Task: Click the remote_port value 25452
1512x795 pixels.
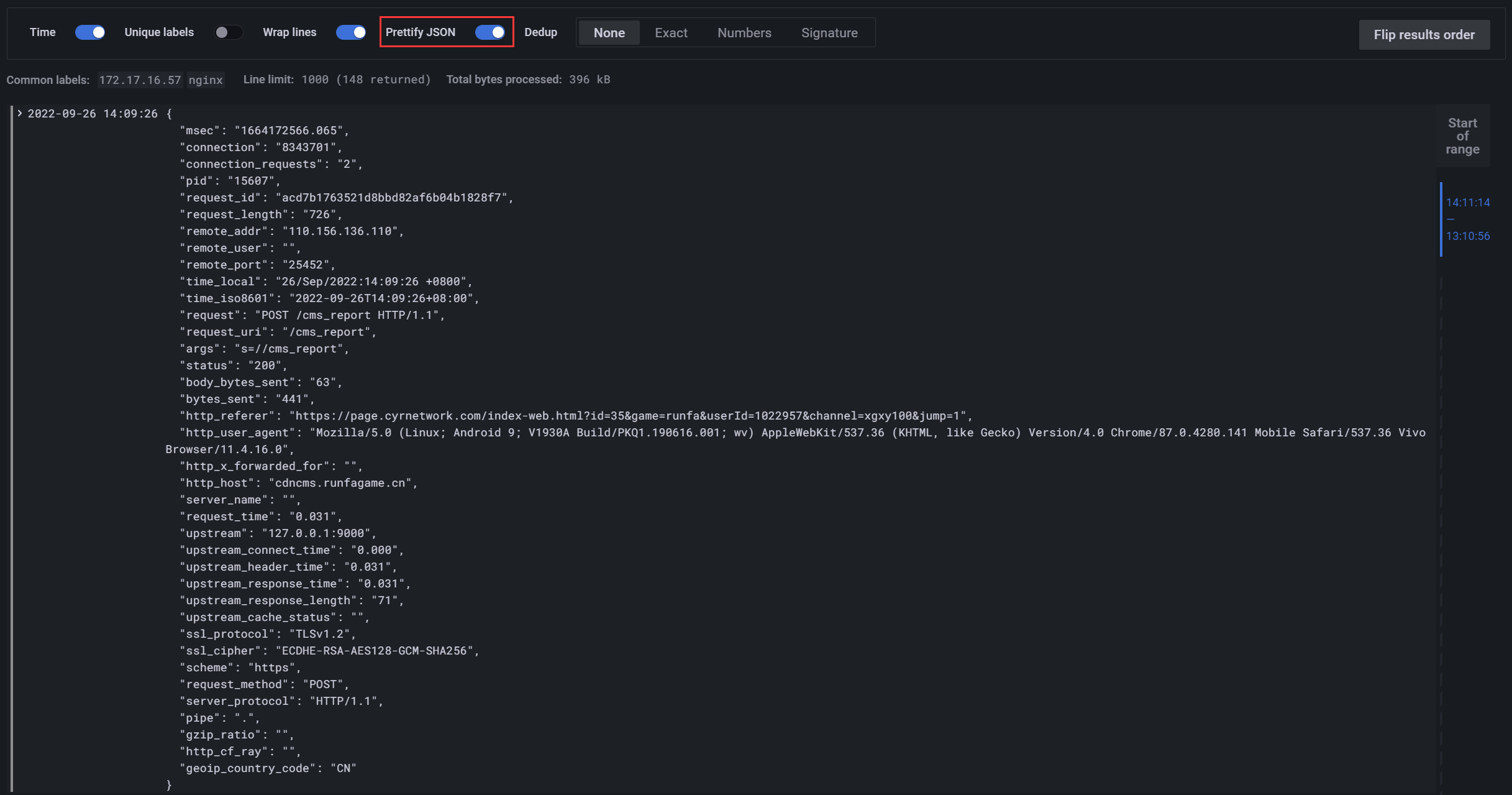Action: click(x=306, y=265)
